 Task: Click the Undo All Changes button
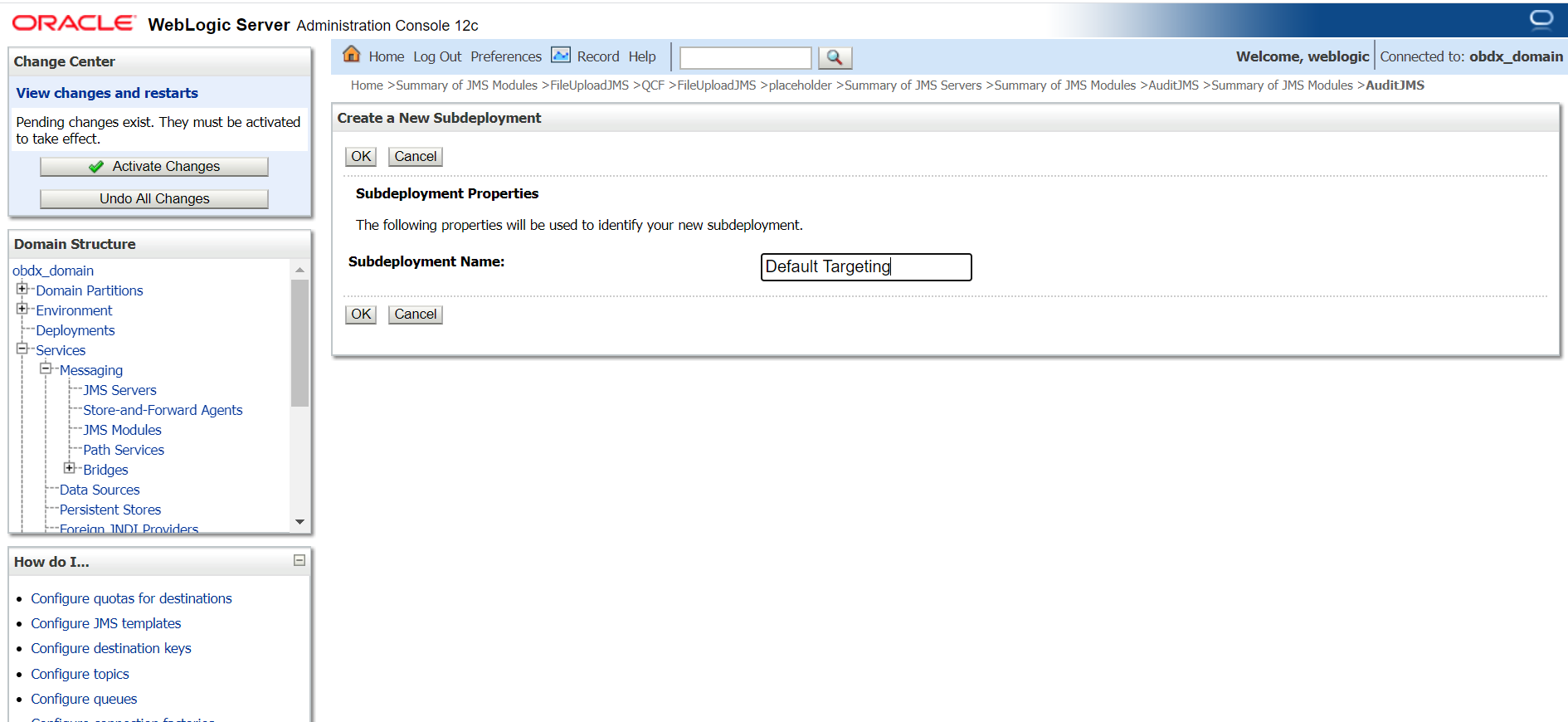coord(154,199)
